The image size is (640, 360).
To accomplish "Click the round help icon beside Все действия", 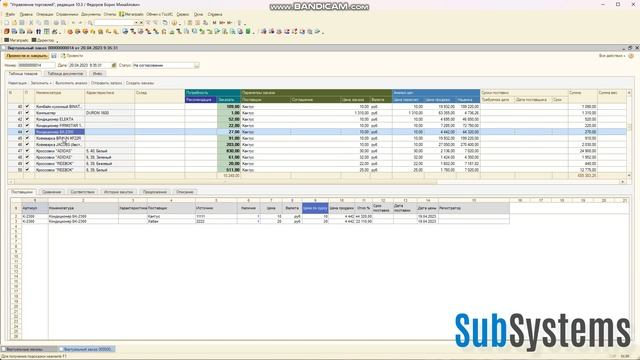I will [631, 56].
